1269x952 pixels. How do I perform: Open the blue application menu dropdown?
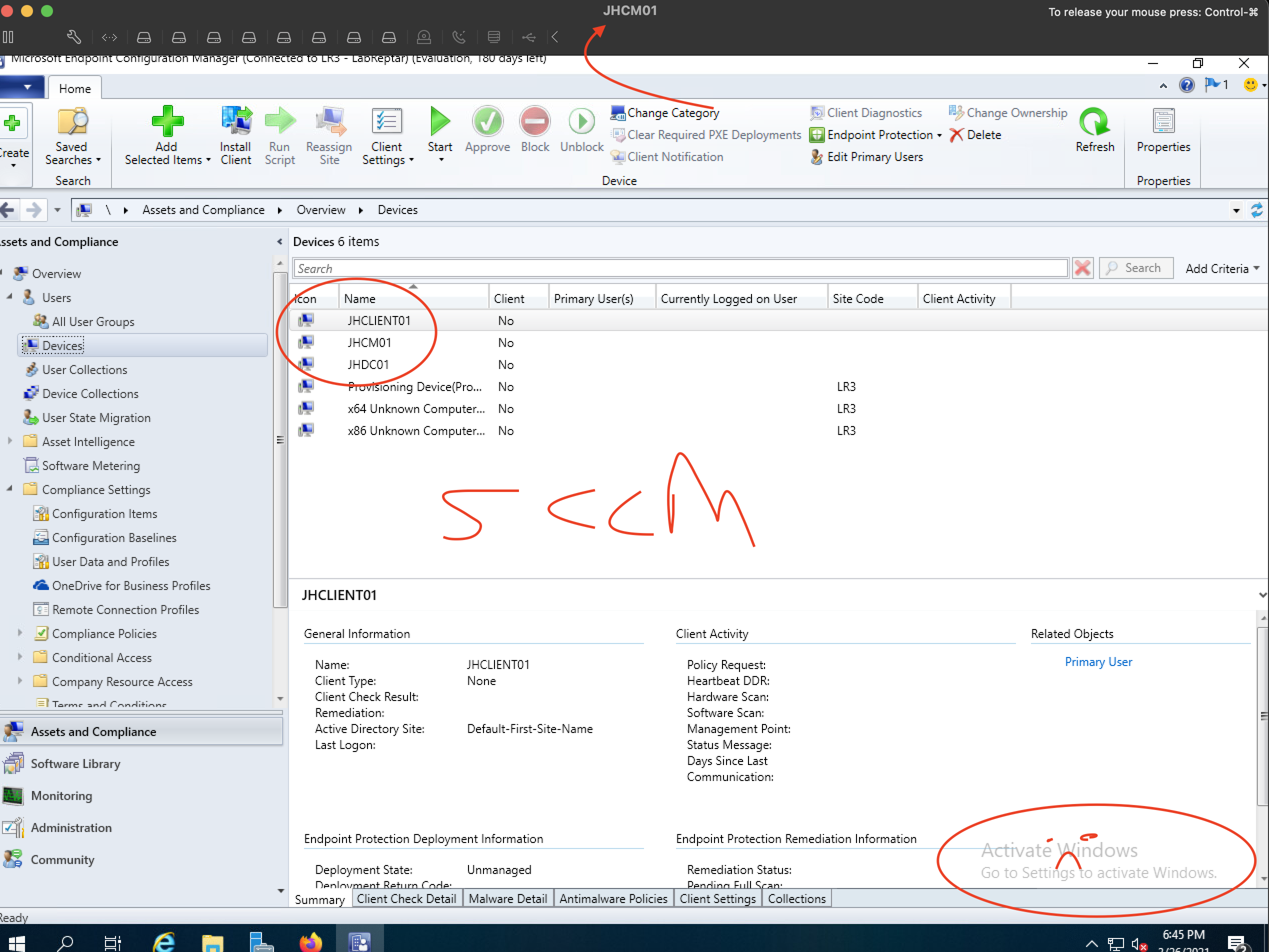(x=22, y=87)
